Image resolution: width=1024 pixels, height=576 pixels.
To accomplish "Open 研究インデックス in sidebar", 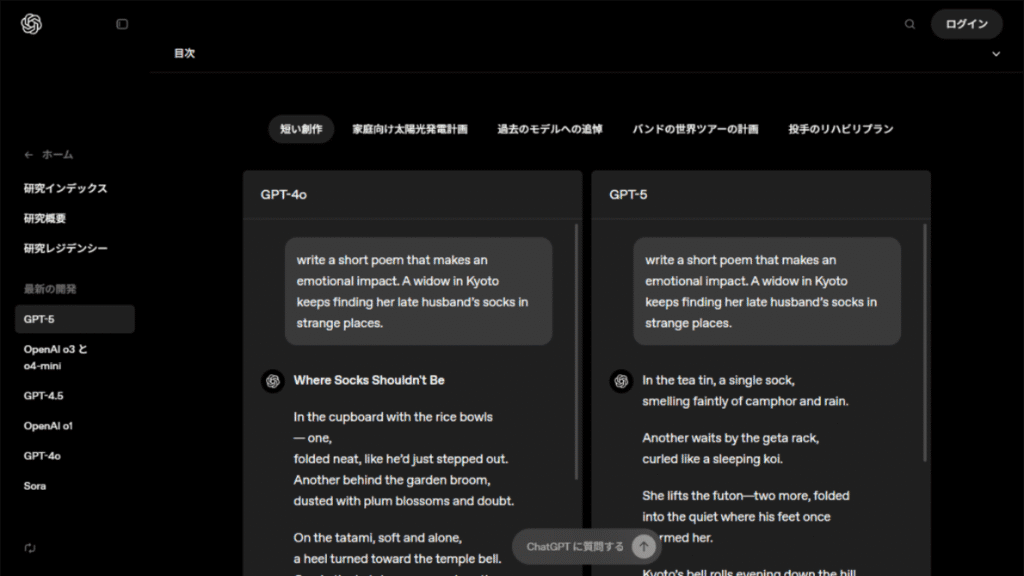I will [65, 189].
